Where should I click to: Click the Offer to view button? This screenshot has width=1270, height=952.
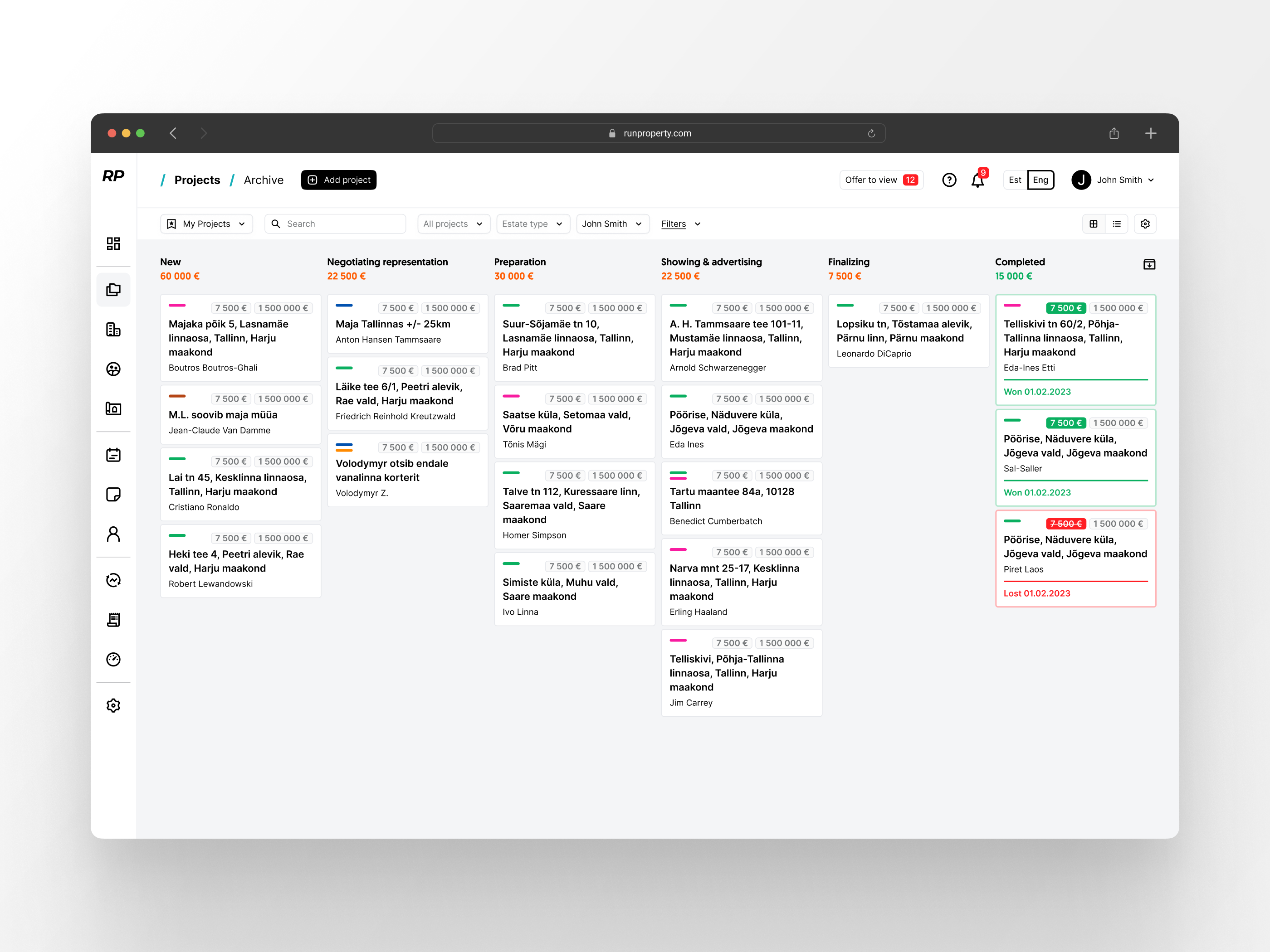[881, 180]
